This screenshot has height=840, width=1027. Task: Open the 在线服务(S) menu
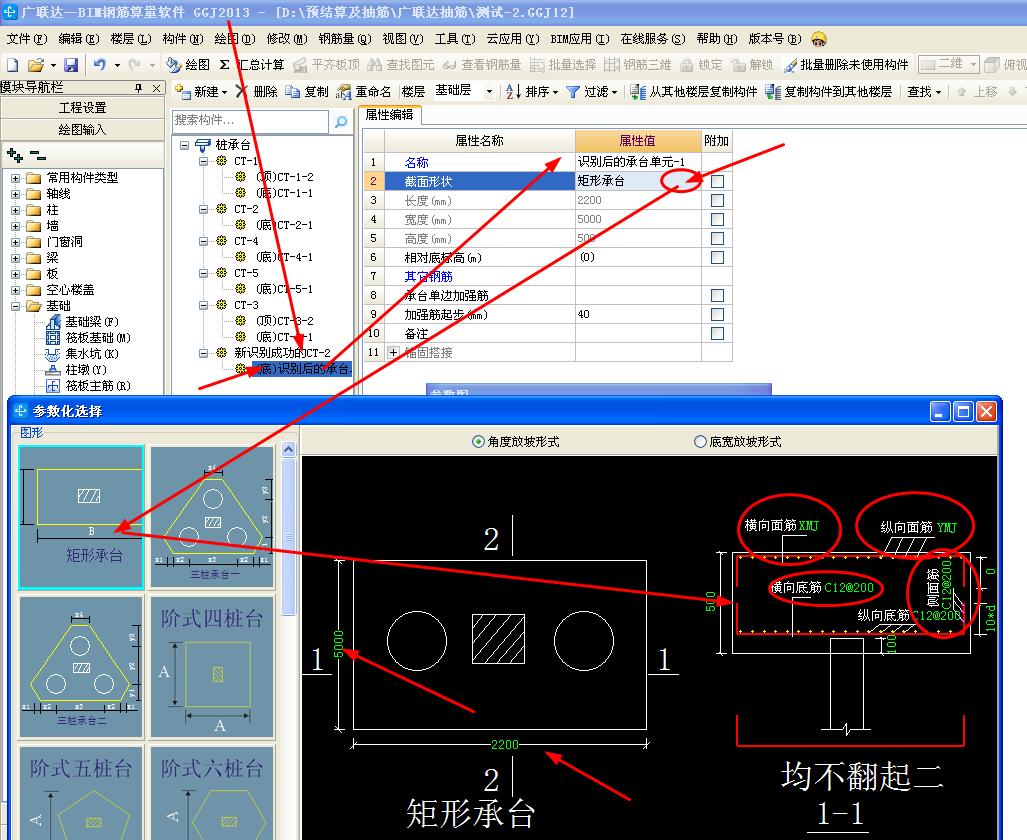pos(652,39)
